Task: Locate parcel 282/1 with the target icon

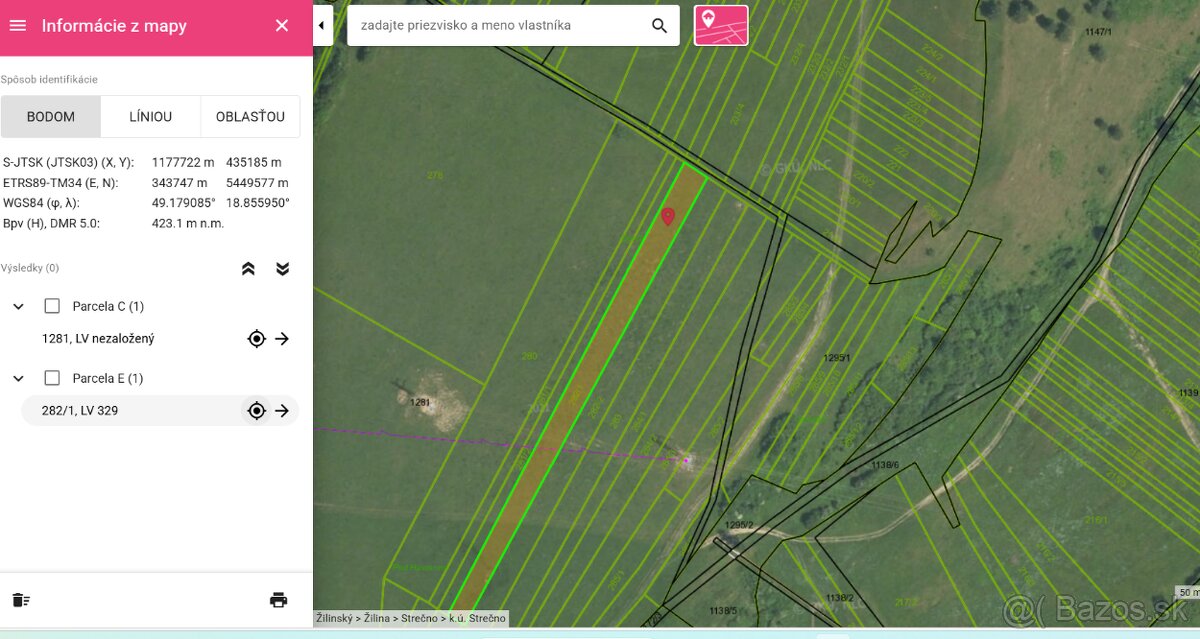Action: [x=257, y=411]
